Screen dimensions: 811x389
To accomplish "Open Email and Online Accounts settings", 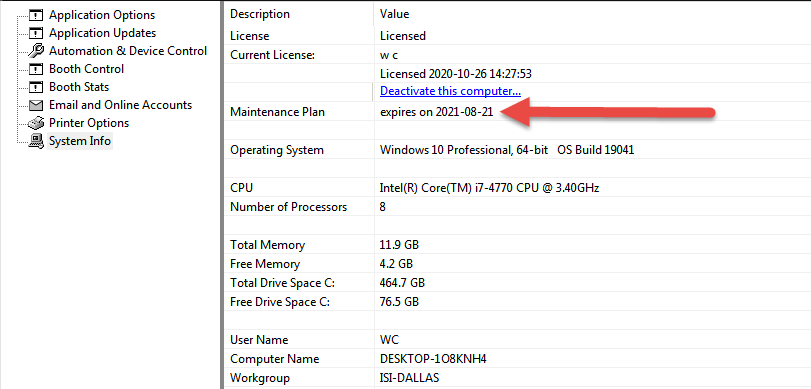I will [x=121, y=105].
